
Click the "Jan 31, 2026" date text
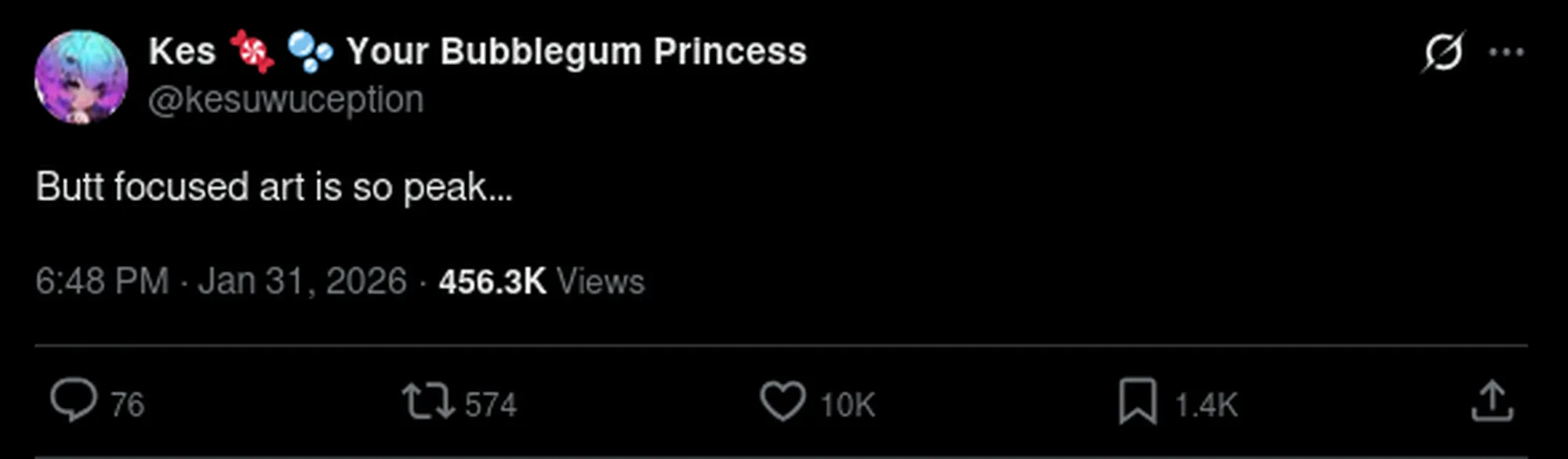click(x=302, y=281)
